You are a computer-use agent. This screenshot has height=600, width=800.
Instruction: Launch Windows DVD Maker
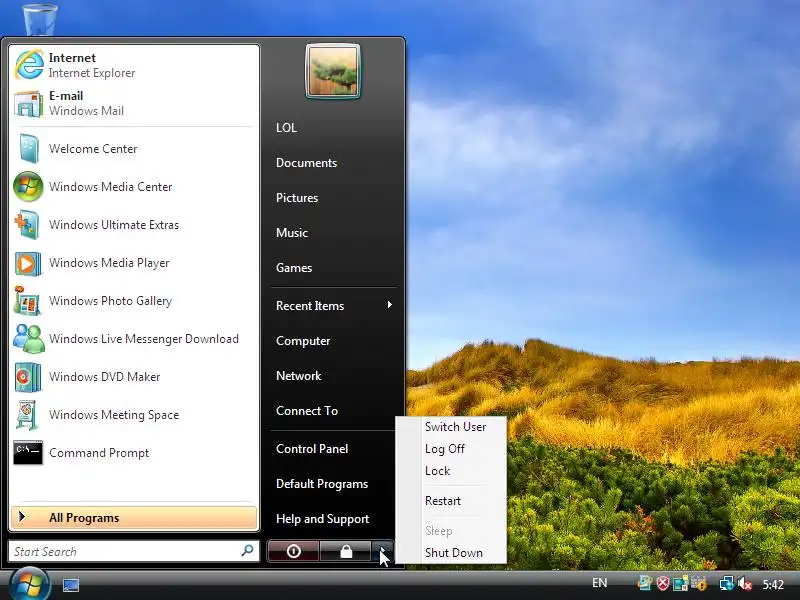pos(134,377)
